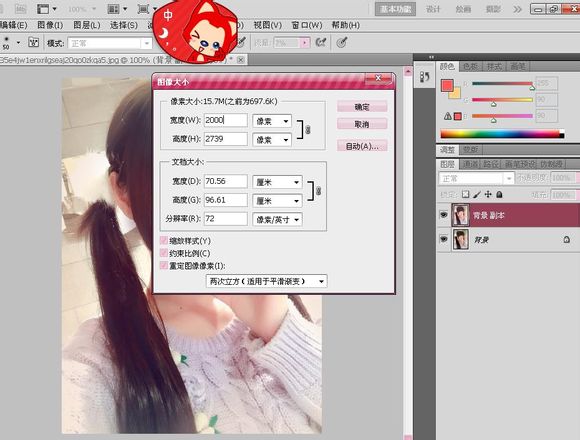Screen dimensions: 580x440
Task: Click the collapsed history panel icon
Action: pos(425,77)
